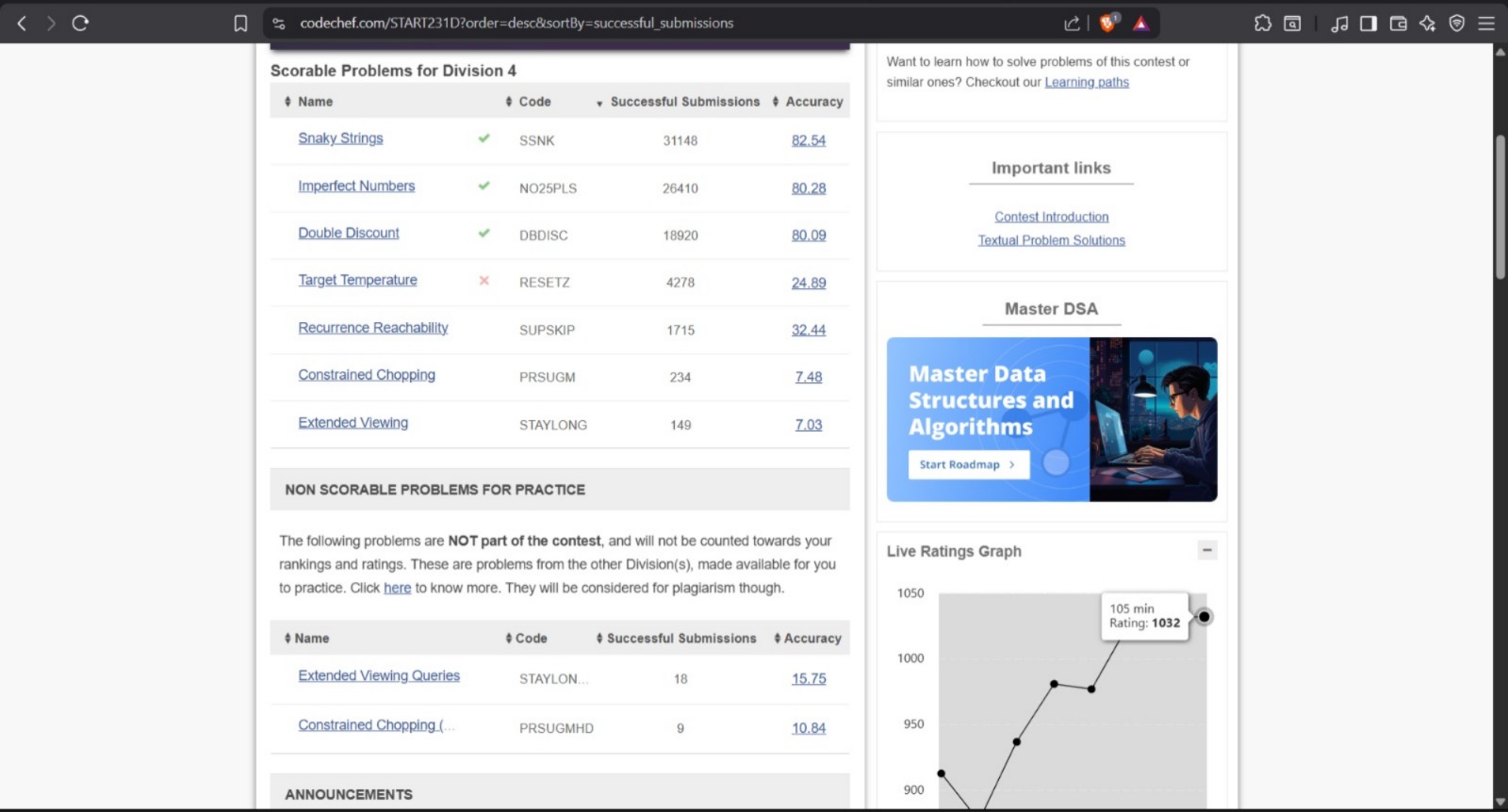Open the Brave Wallet icon

point(1398,23)
